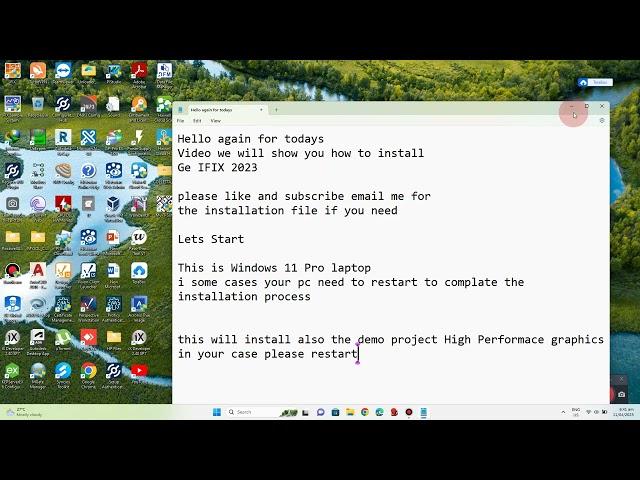The image size is (640, 480).
Task: Open Microsoft Store from the taskbar
Action: 335,412
